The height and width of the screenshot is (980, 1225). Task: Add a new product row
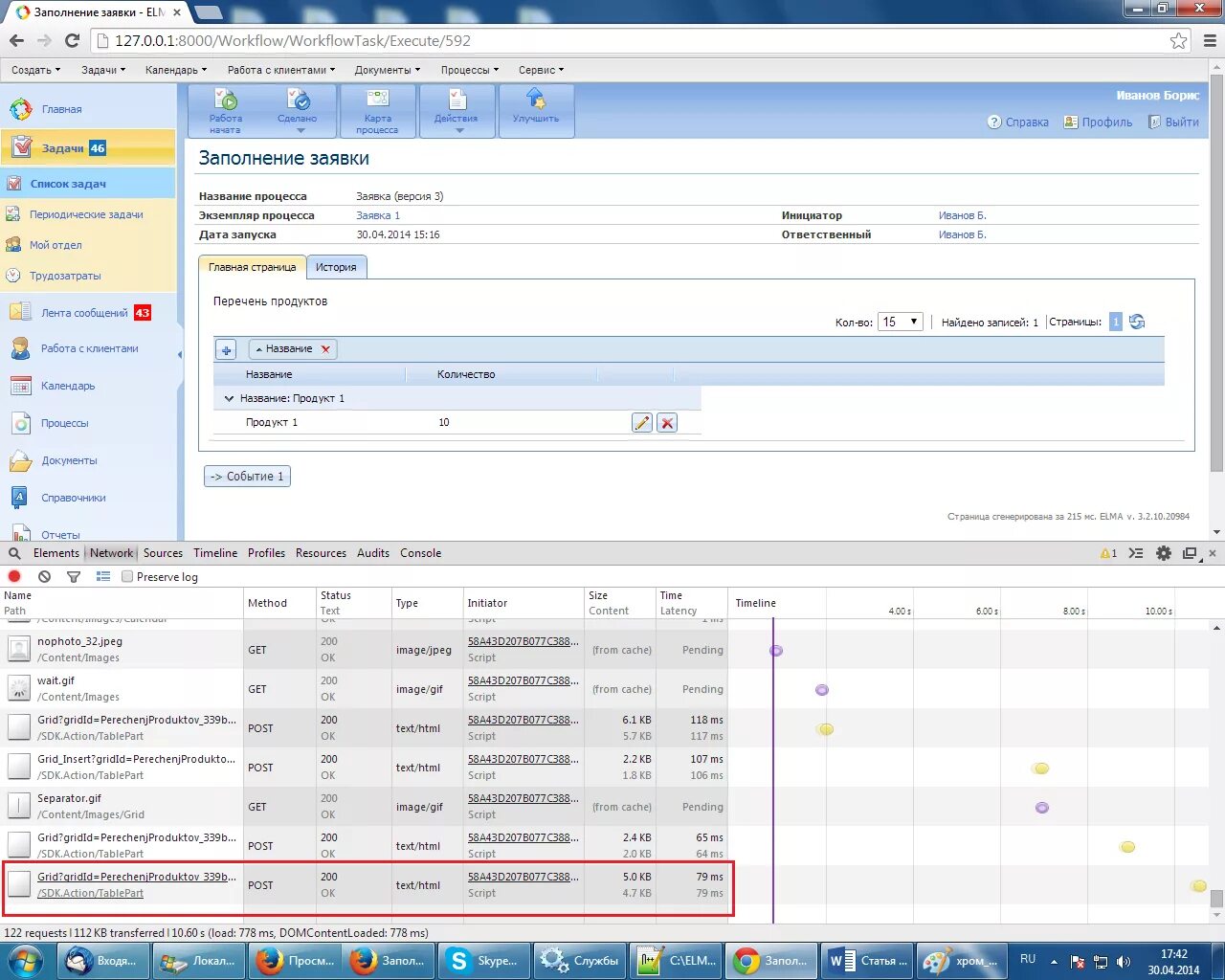226,349
